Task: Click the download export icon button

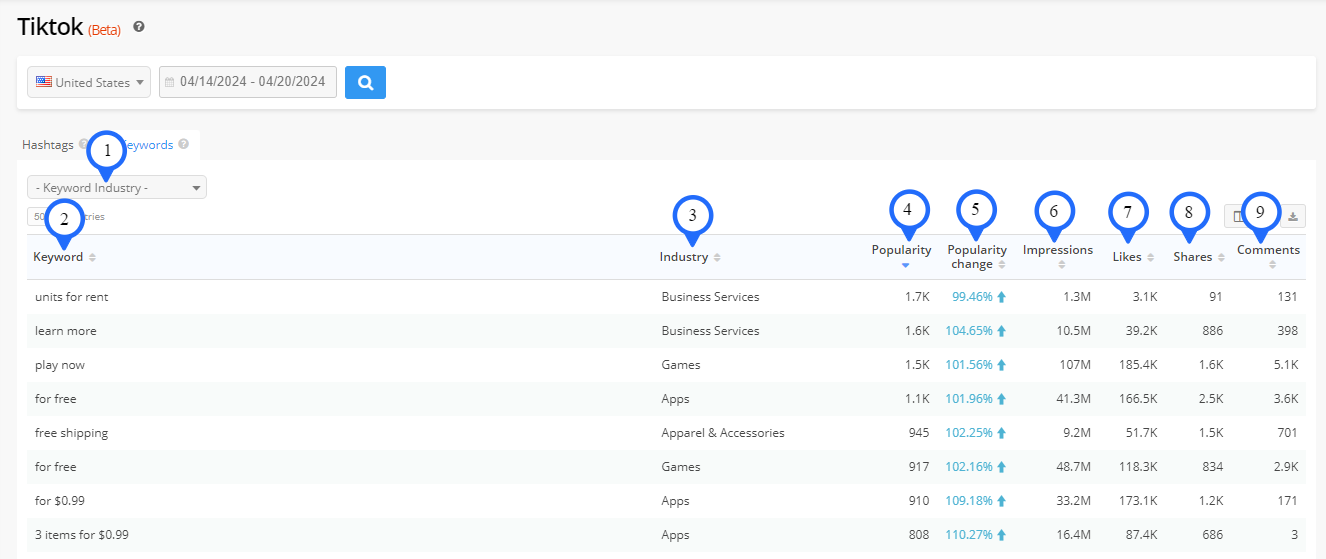Action: [x=1293, y=216]
